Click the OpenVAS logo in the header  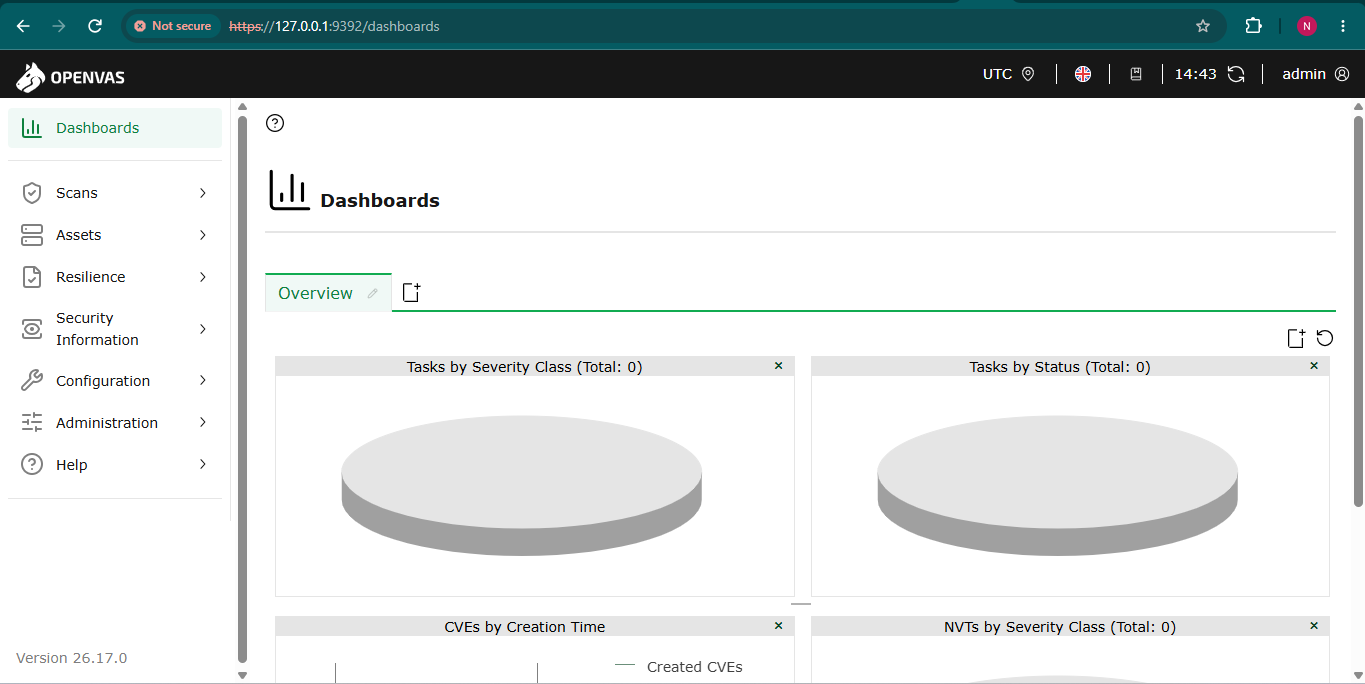point(70,77)
